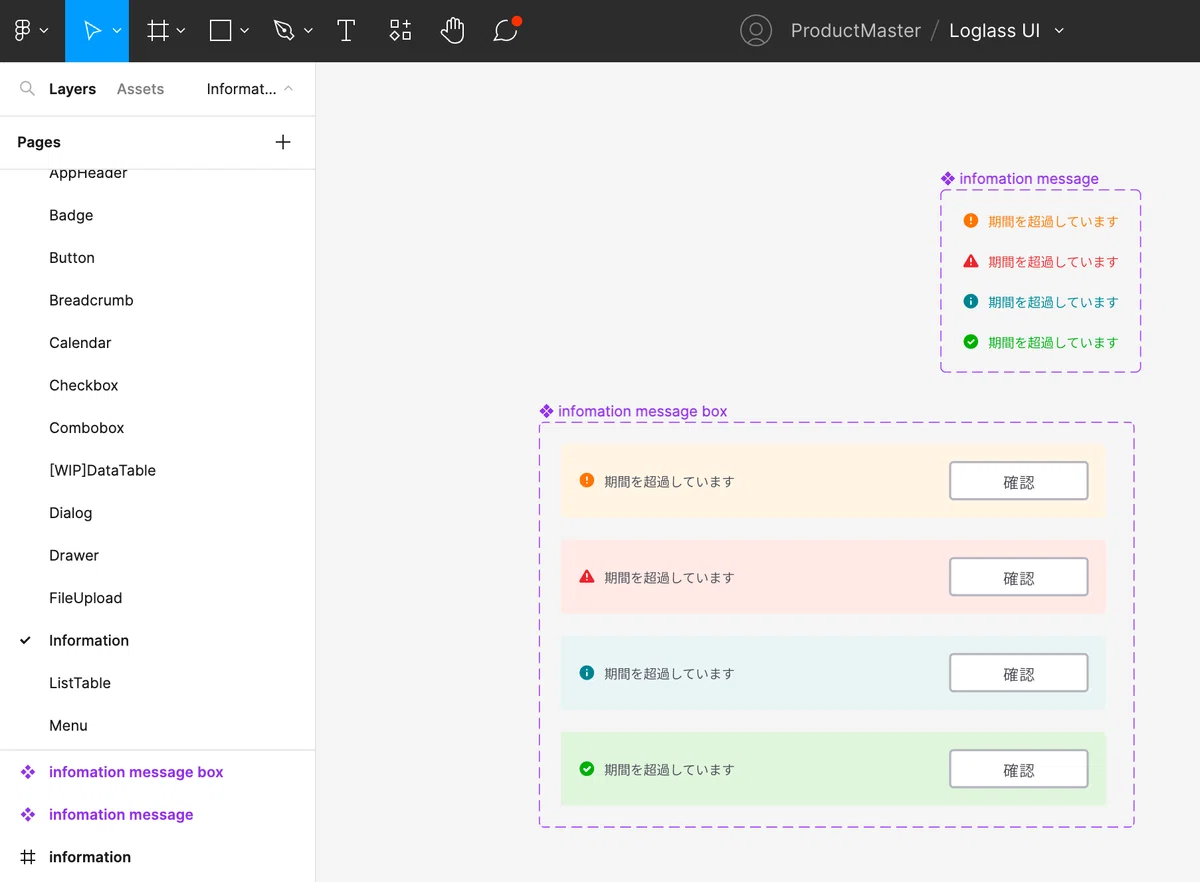Open the Breadcrumb page
This screenshot has height=882, width=1200.
pyautogui.click(x=91, y=300)
